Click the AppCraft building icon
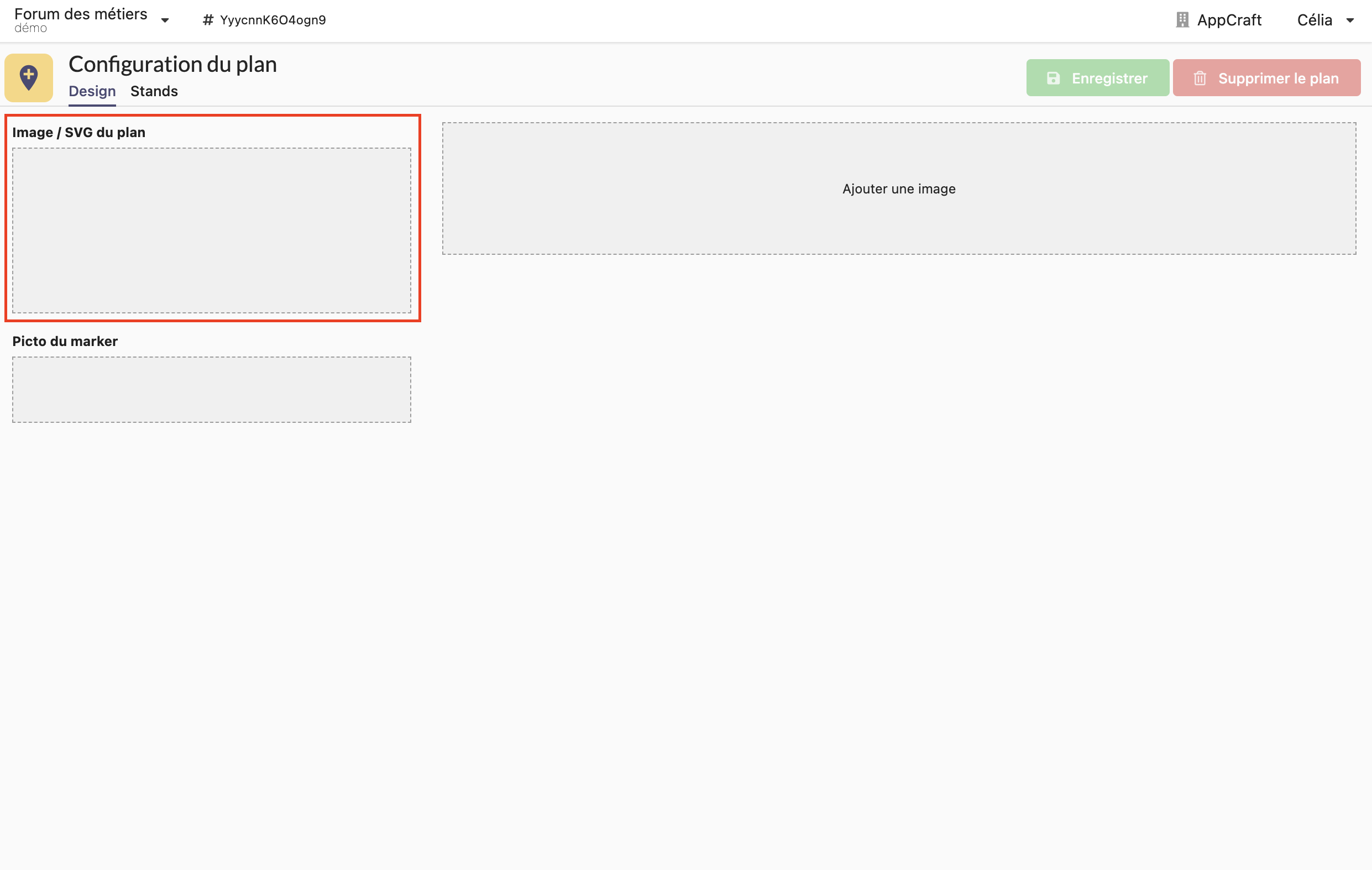This screenshot has height=870, width=1372. [x=1182, y=20]
